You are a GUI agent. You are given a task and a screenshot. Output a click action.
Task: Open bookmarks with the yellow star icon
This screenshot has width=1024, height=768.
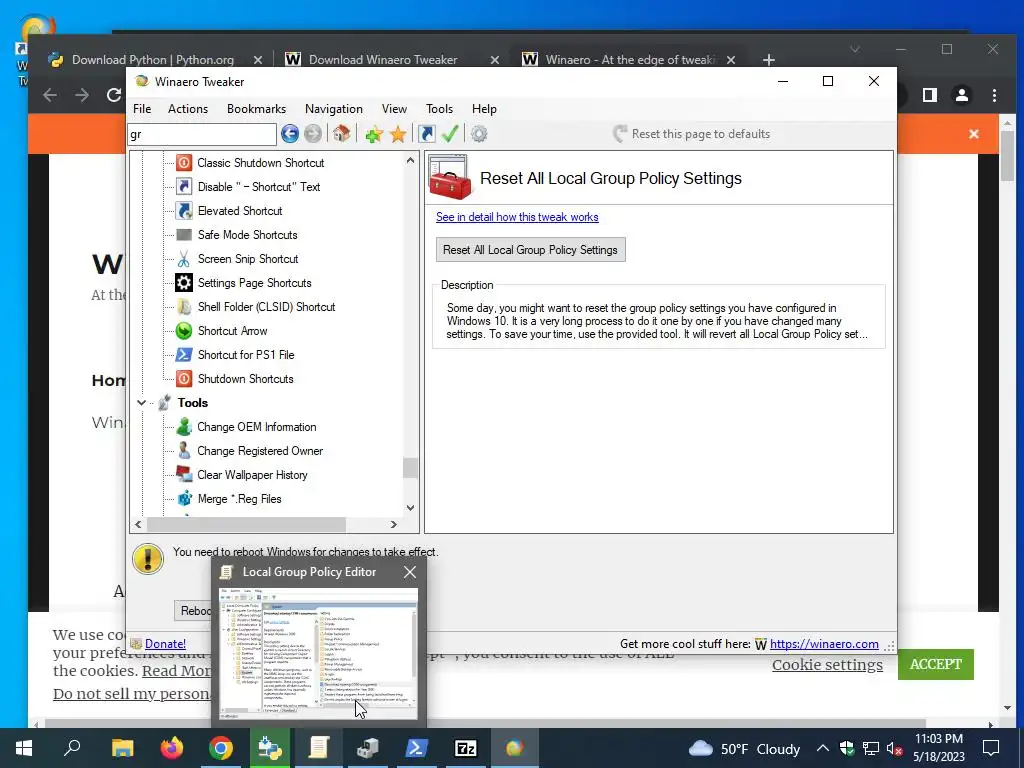[x=398, y=135]
